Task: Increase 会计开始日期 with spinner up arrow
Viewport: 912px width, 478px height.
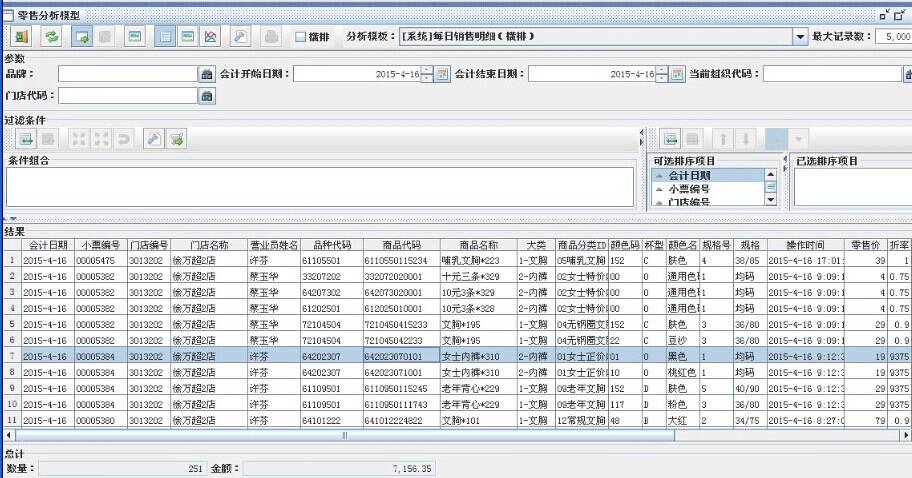Action: pos(427,70)
